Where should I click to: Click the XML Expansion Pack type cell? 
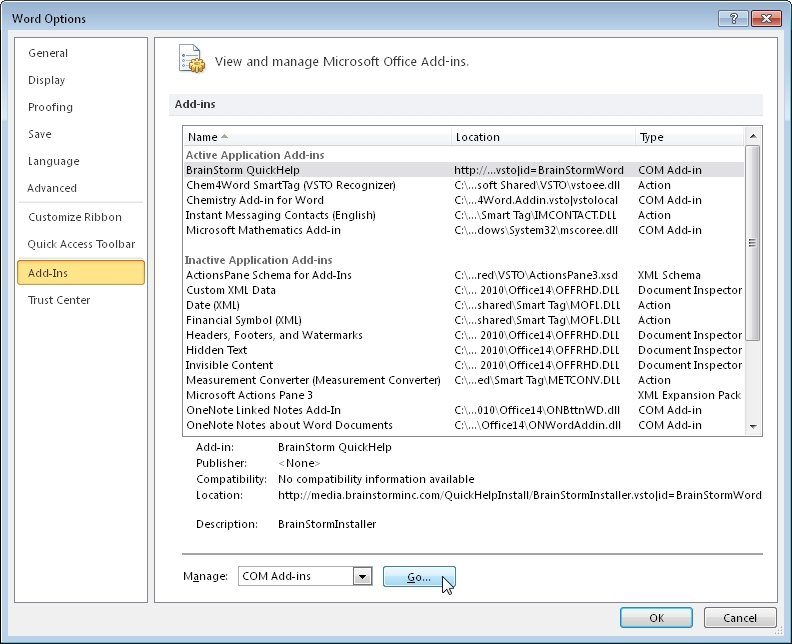pos(689,395)
